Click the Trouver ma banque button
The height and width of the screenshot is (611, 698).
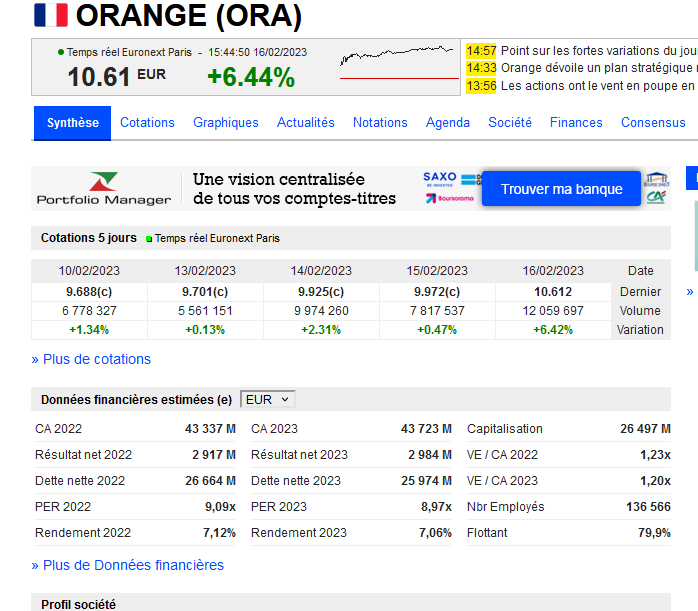point(561,189)
